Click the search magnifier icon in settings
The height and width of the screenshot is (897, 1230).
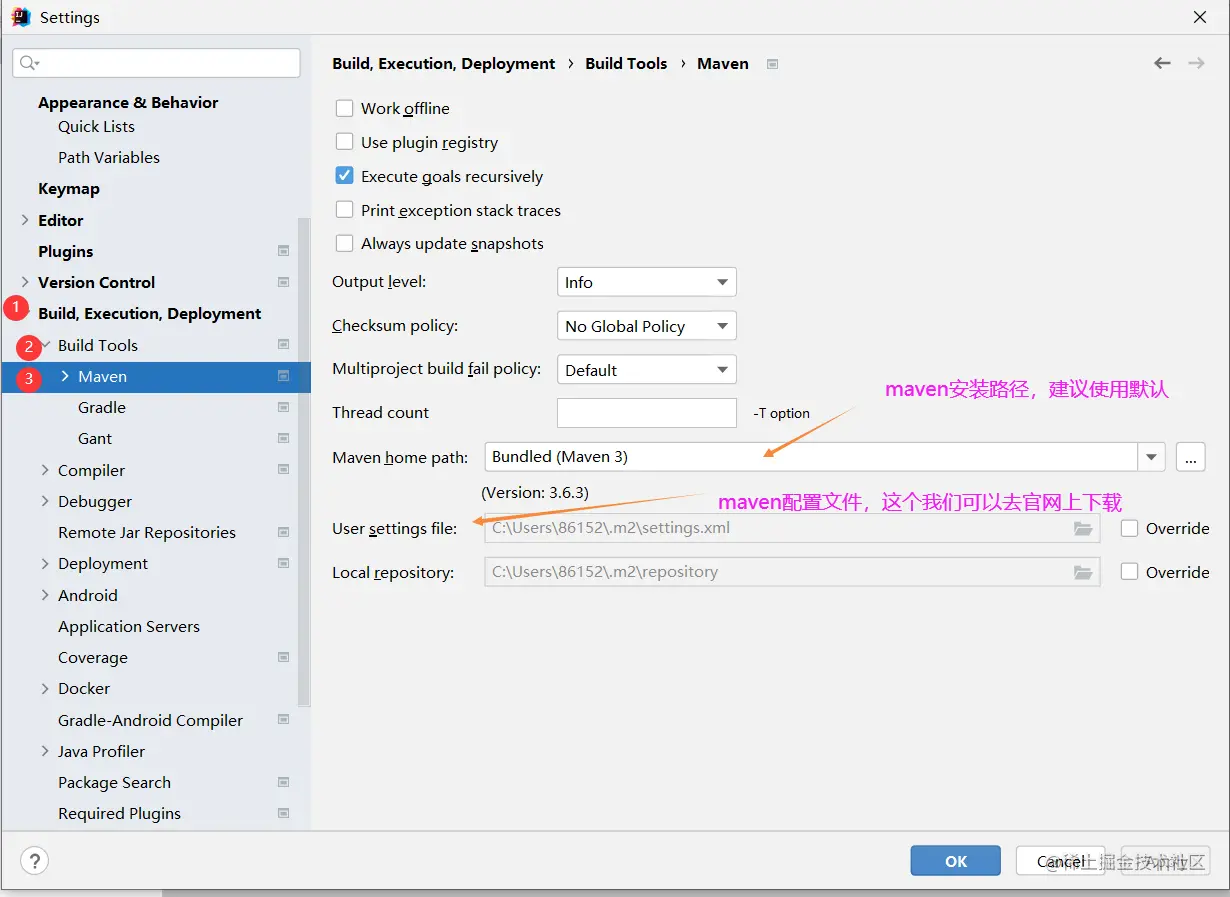(28, 63)
